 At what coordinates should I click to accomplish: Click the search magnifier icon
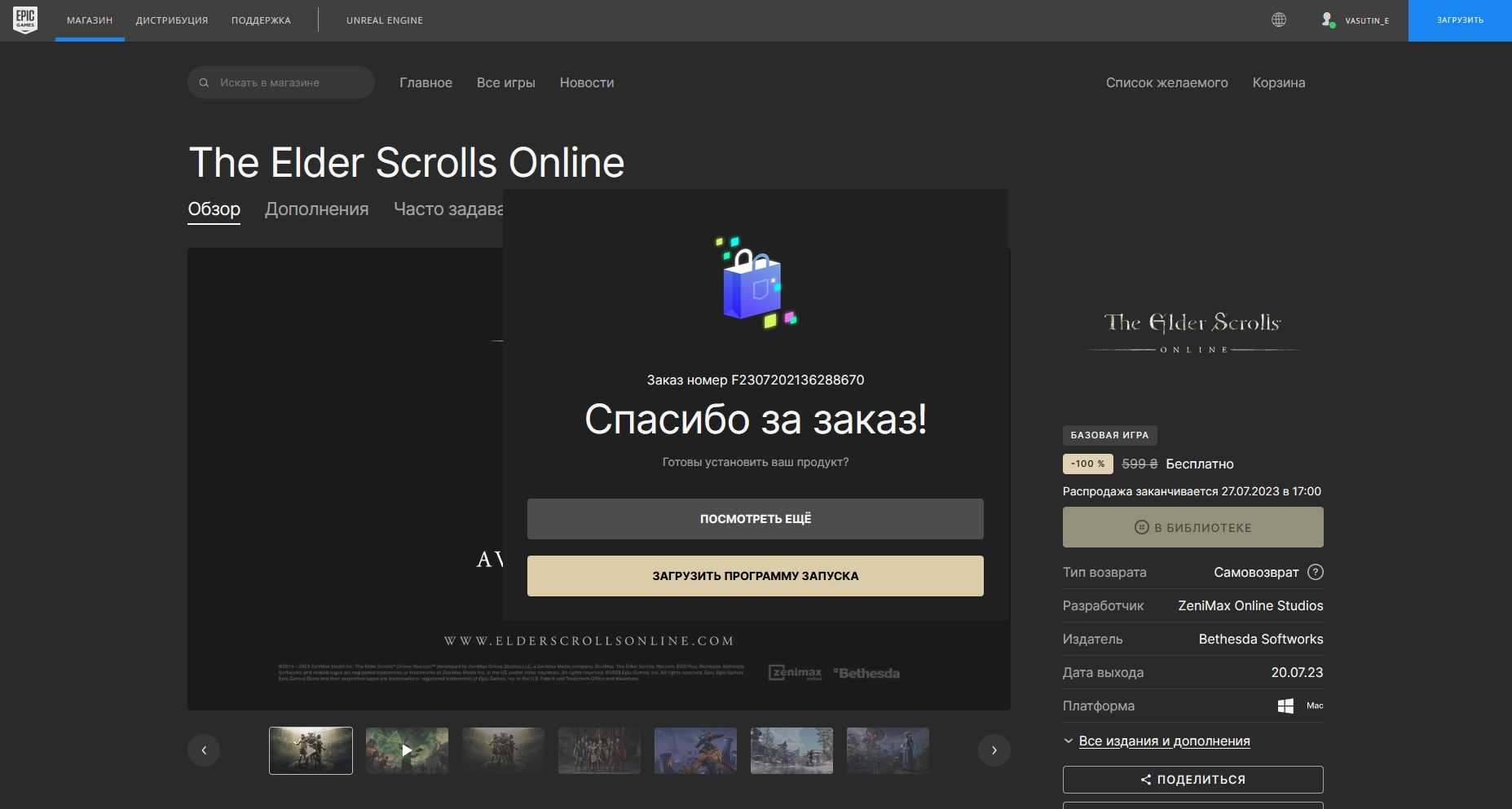[x=205, y=82]
